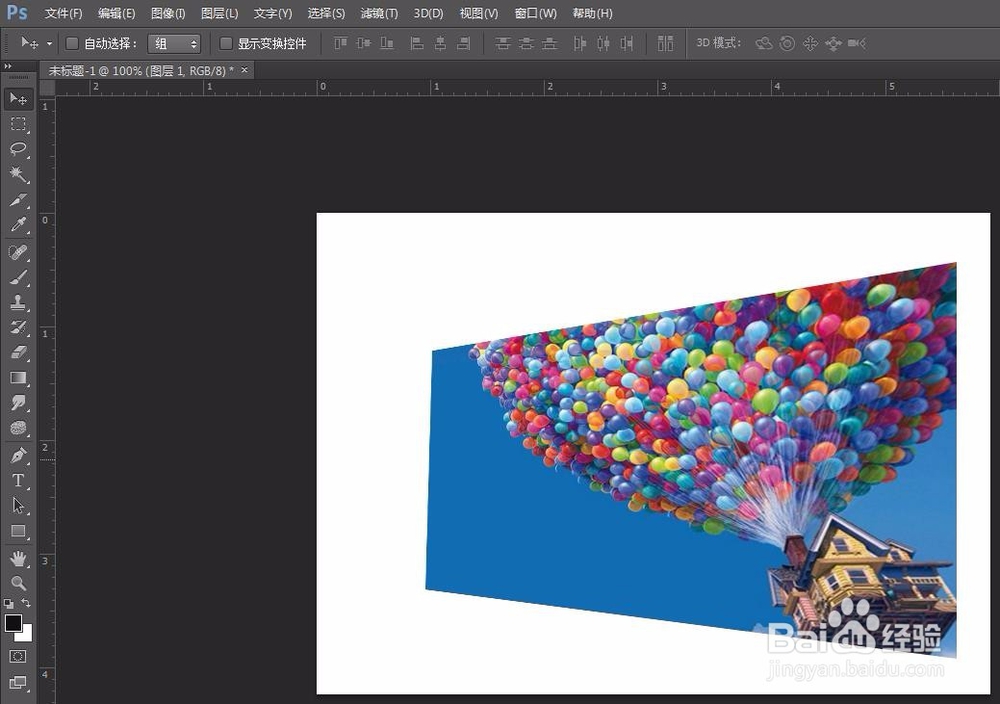Select the Brush tool
This screenshot has width=1000, height=704.
click(x=18, y=277)
